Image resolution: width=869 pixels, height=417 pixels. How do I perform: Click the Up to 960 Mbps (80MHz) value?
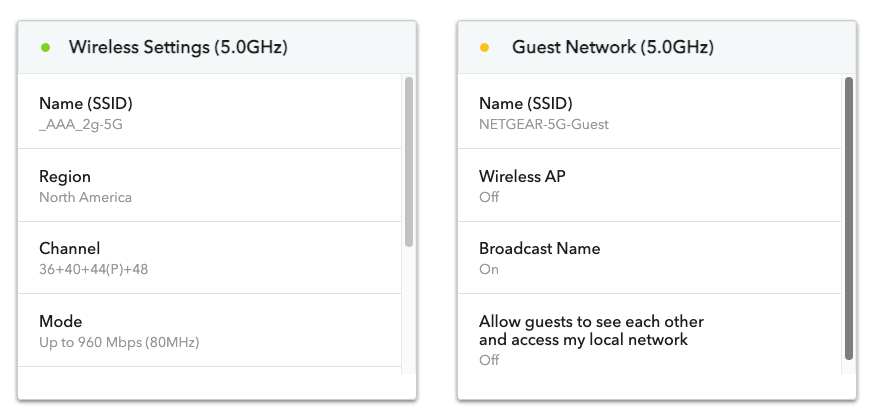119,342
